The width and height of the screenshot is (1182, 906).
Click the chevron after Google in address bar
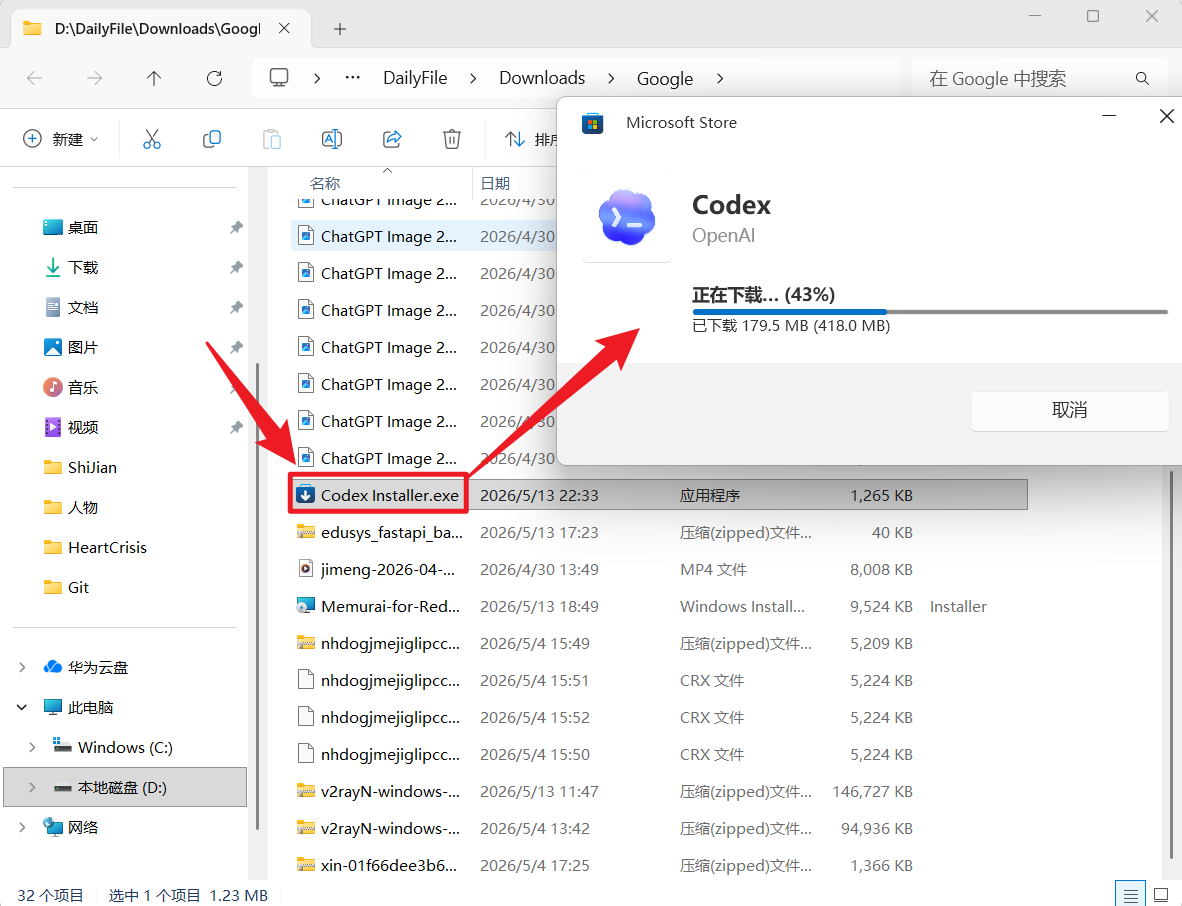(720, 78)
